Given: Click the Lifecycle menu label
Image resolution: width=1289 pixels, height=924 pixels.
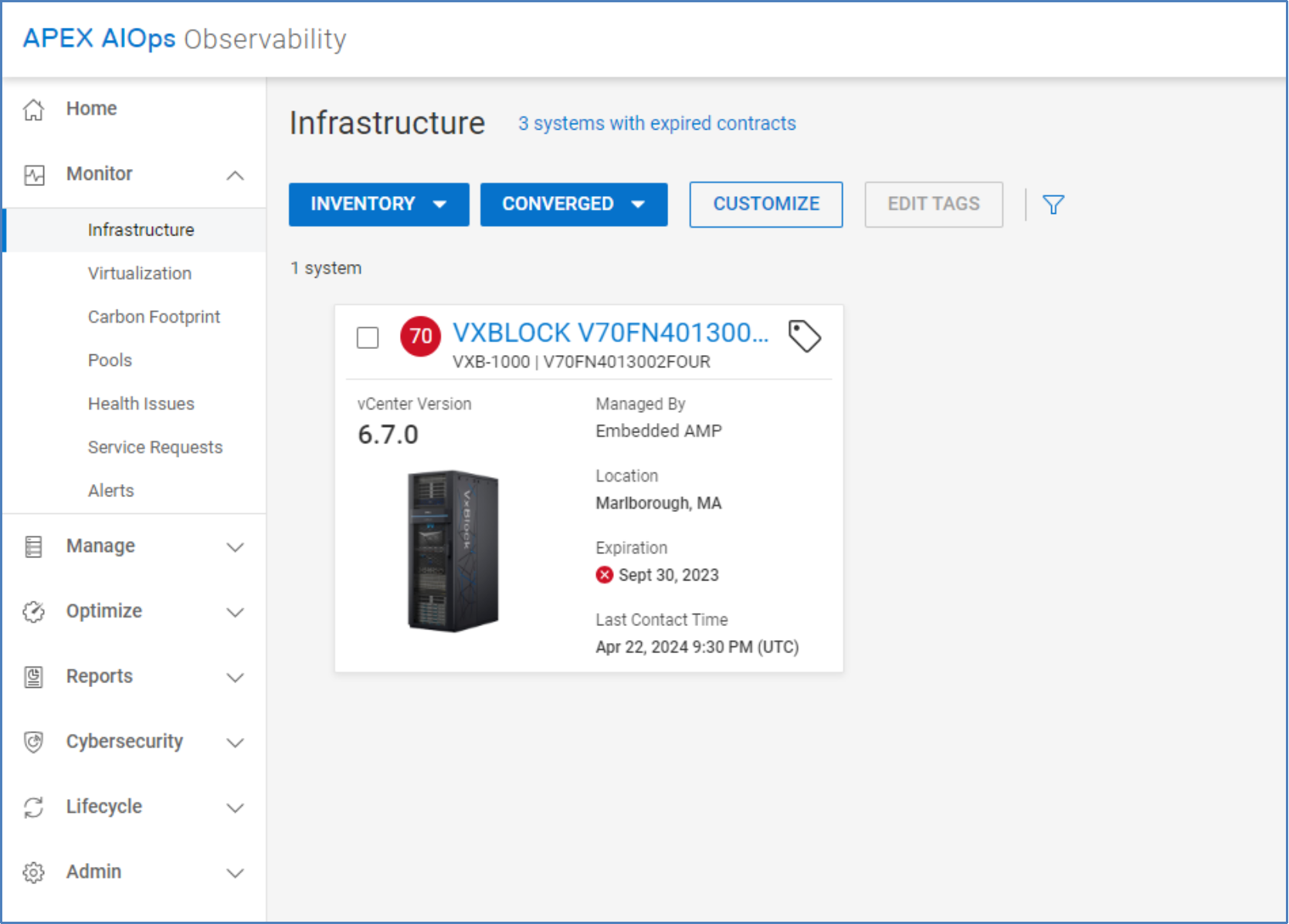Looking at the screenshot, I should pyautogui.click(x=104, y=807).
